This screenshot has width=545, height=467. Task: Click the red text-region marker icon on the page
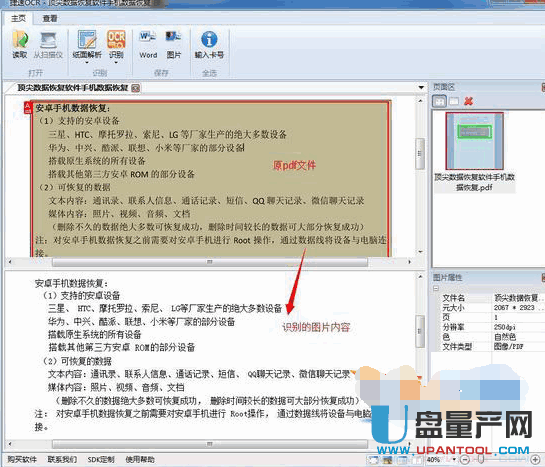pyautogui.click(x=27, y=108)
